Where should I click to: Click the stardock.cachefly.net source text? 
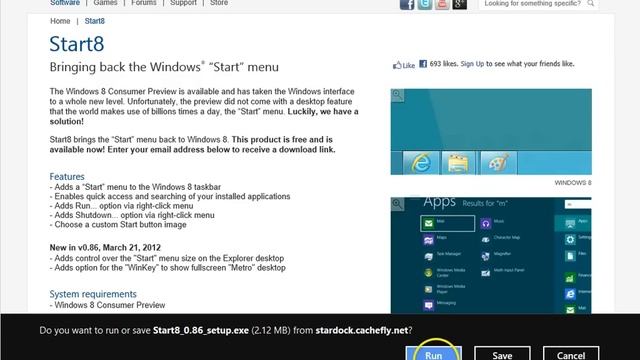point(362,330)
